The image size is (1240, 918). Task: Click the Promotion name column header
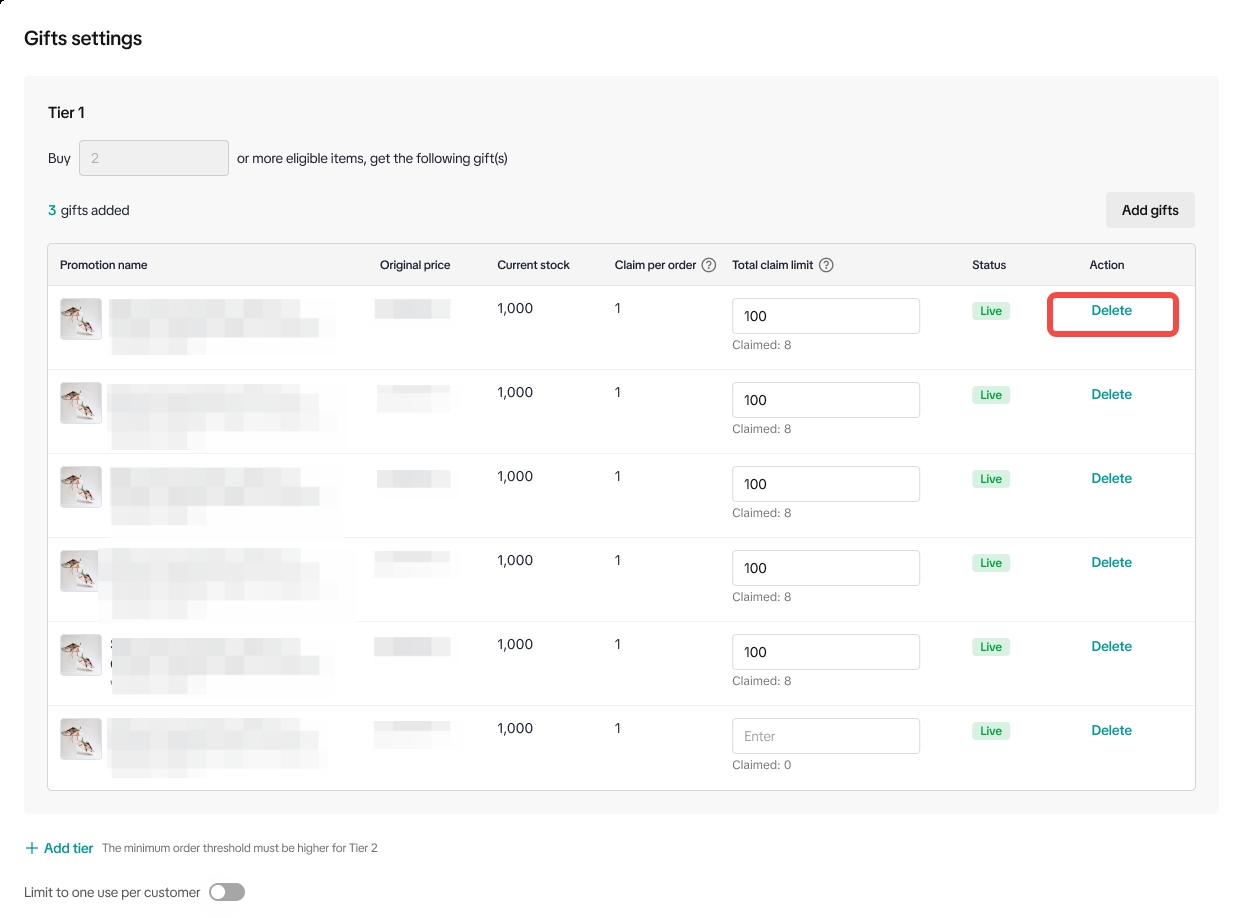tap(103, 265)
